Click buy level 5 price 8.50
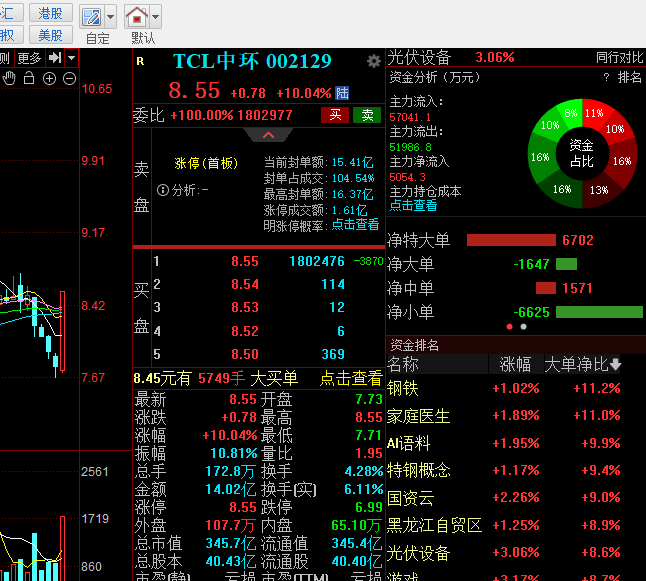This screenshot has height=581, width=646. (x=245, y=354)
